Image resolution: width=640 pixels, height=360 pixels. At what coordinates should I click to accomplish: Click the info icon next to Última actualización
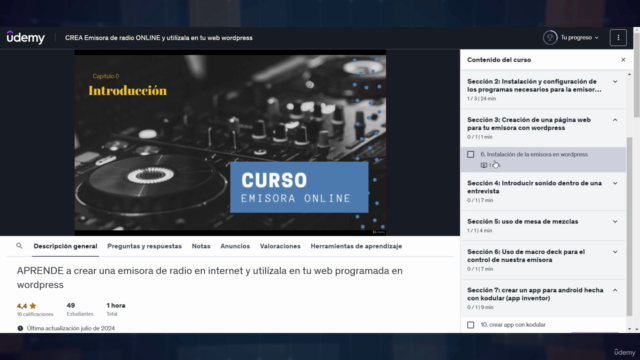tap(20, 328)
